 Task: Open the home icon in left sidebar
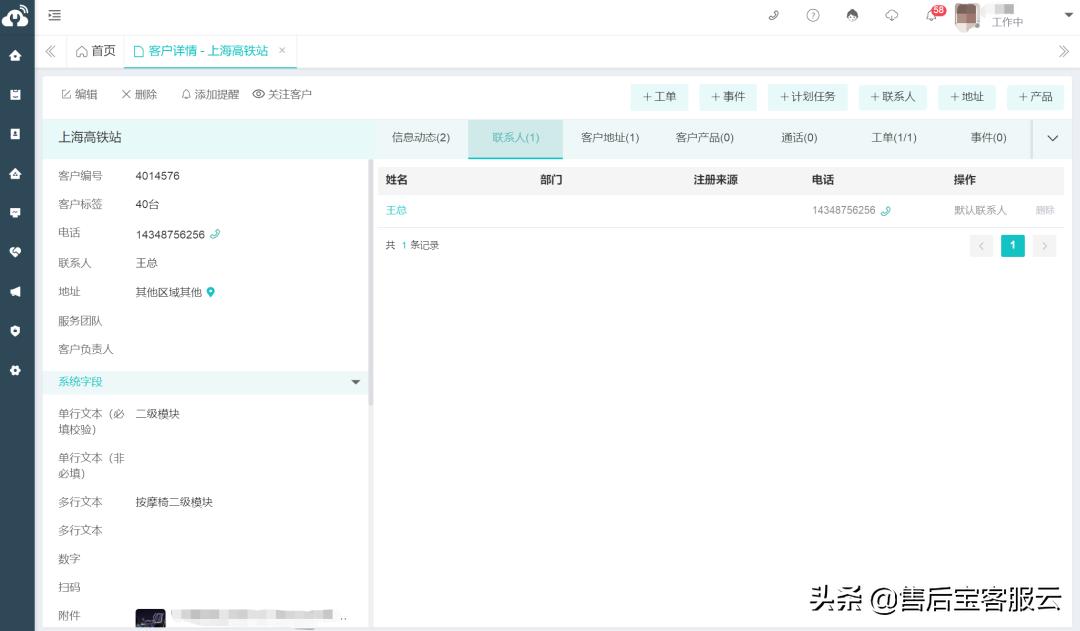(15, 55)
